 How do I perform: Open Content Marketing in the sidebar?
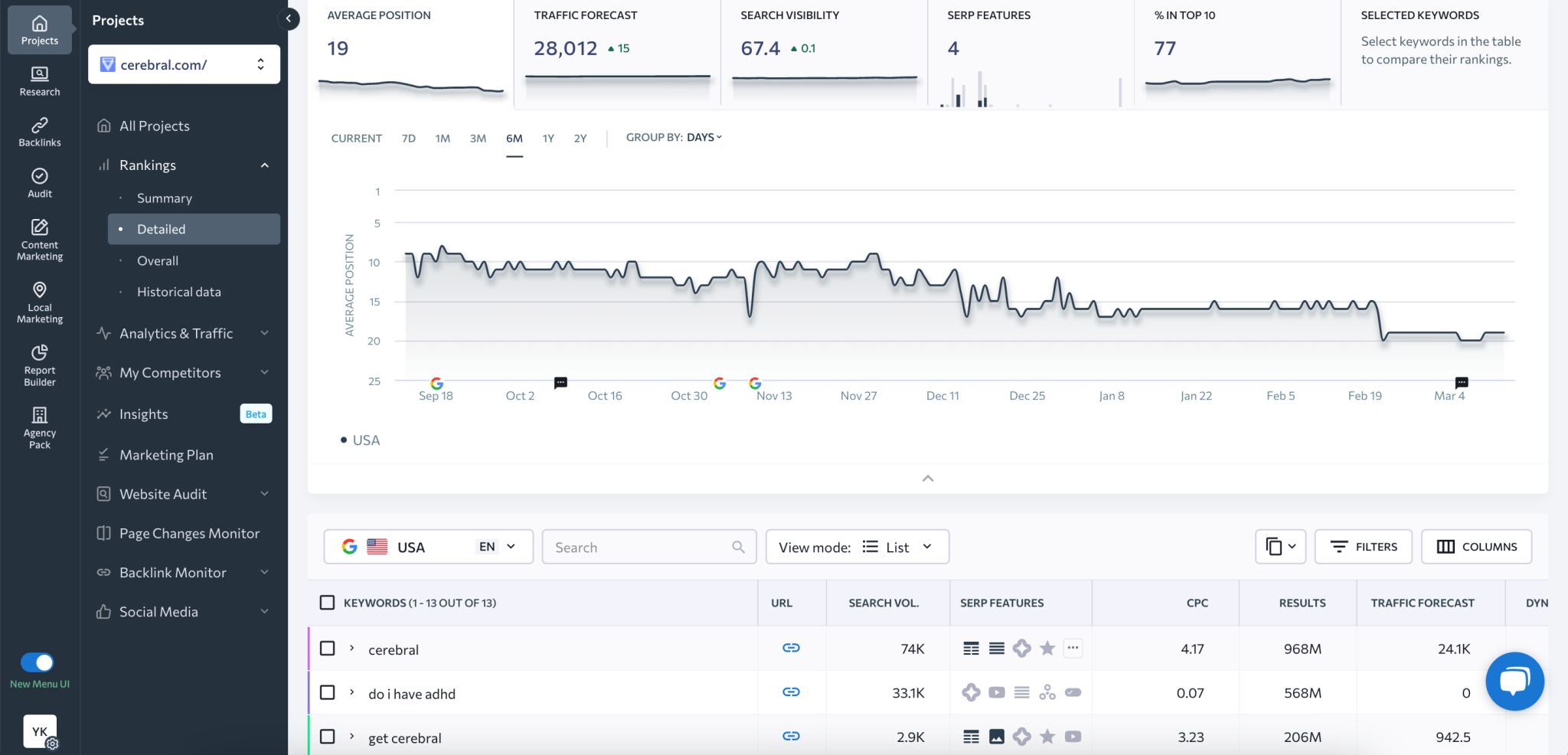coord(39,237)
